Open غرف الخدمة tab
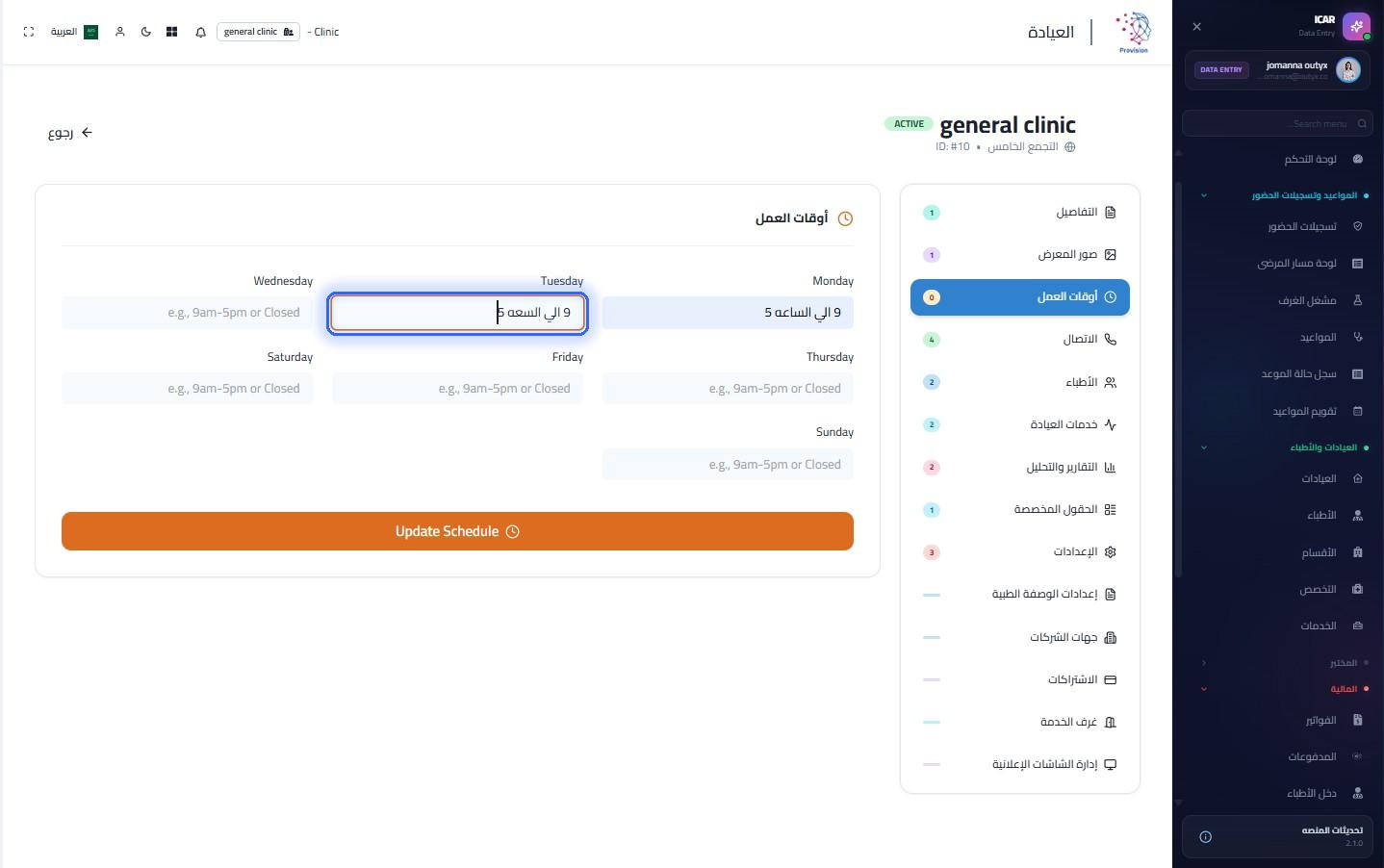 coord(1020,722)
